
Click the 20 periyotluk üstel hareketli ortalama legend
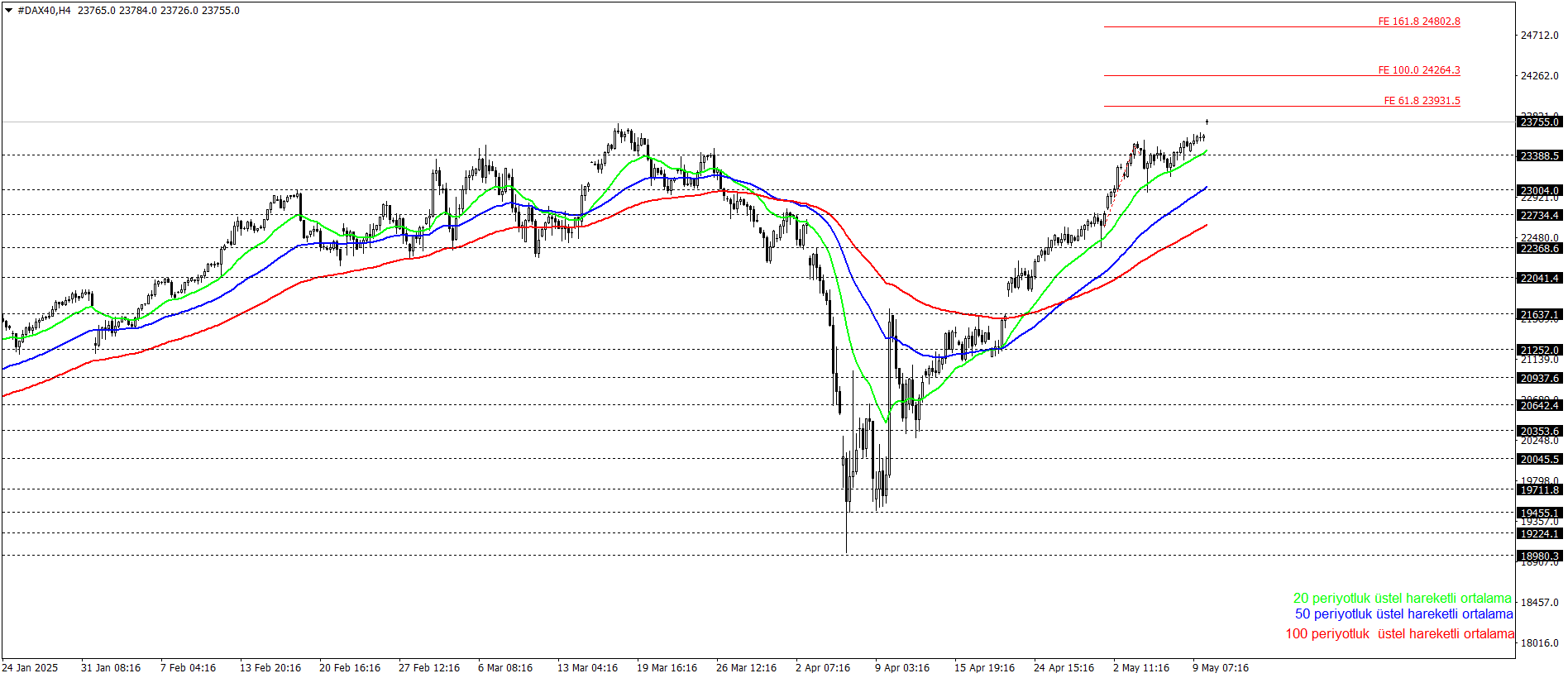coord(1403,599)
